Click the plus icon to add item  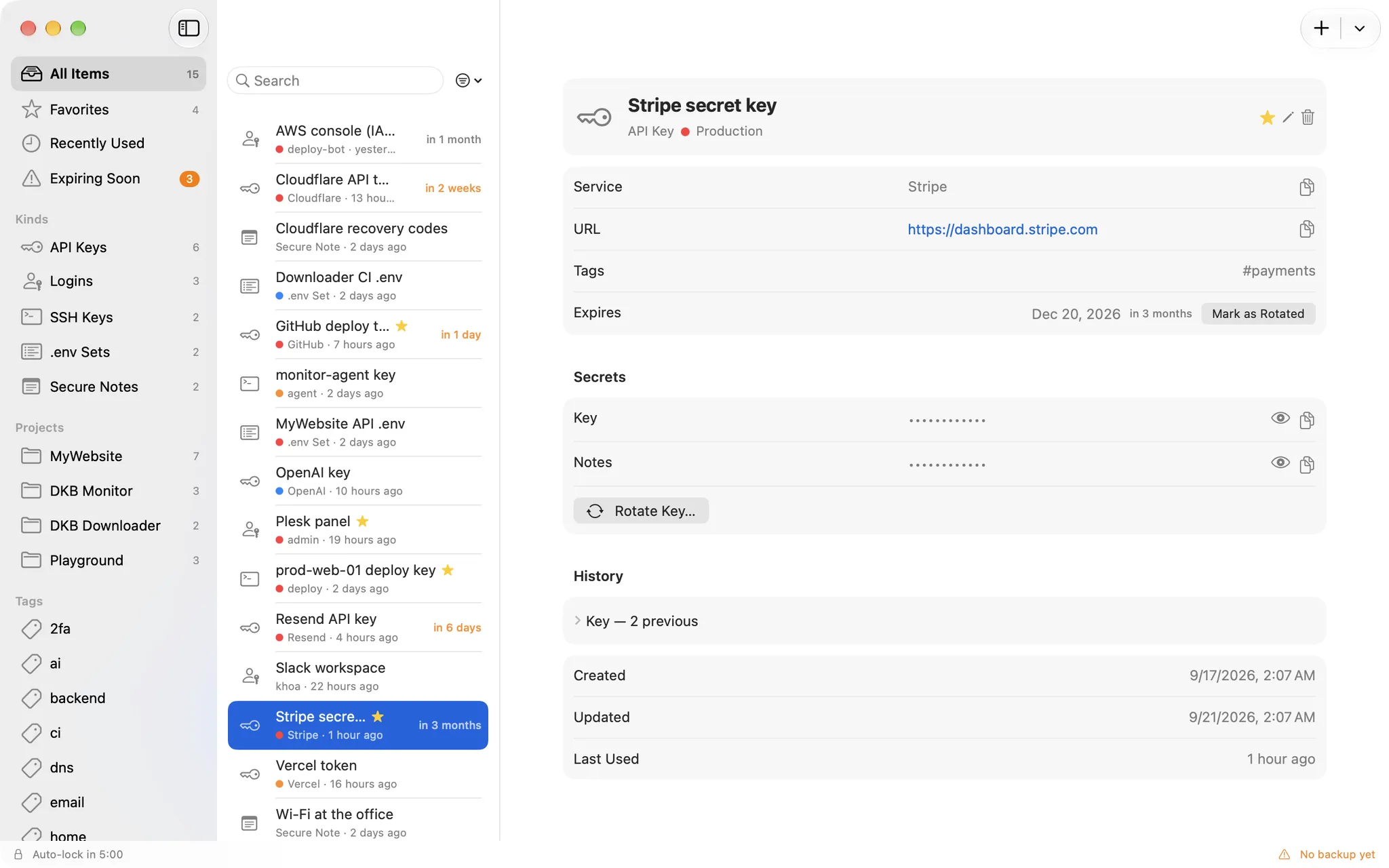click(x=1320, y=28)
